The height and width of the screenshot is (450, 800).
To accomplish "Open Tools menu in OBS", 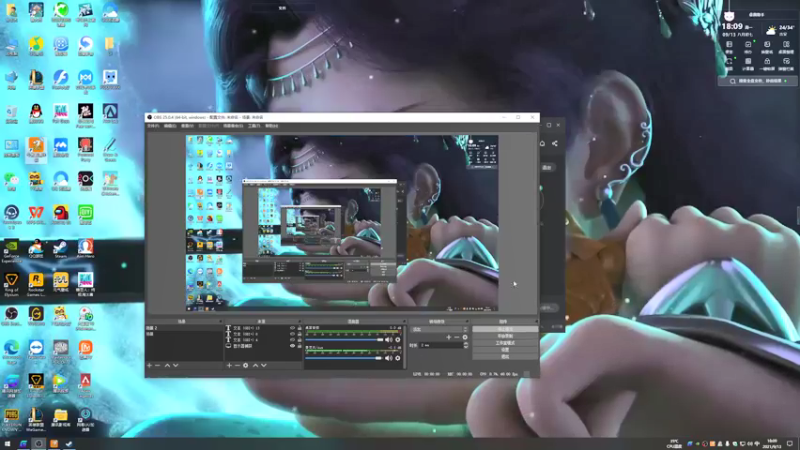I will (254, 126).
